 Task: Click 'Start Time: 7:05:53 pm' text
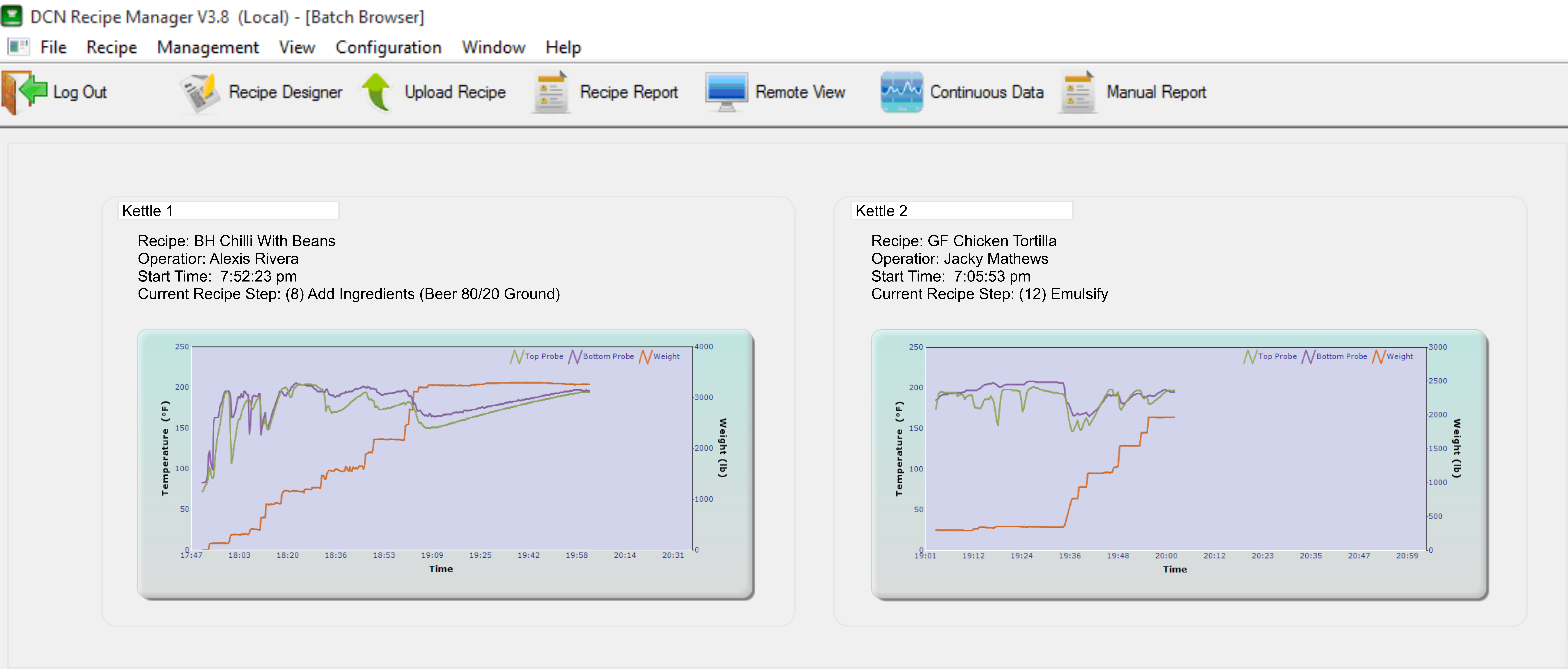point(951,276)
